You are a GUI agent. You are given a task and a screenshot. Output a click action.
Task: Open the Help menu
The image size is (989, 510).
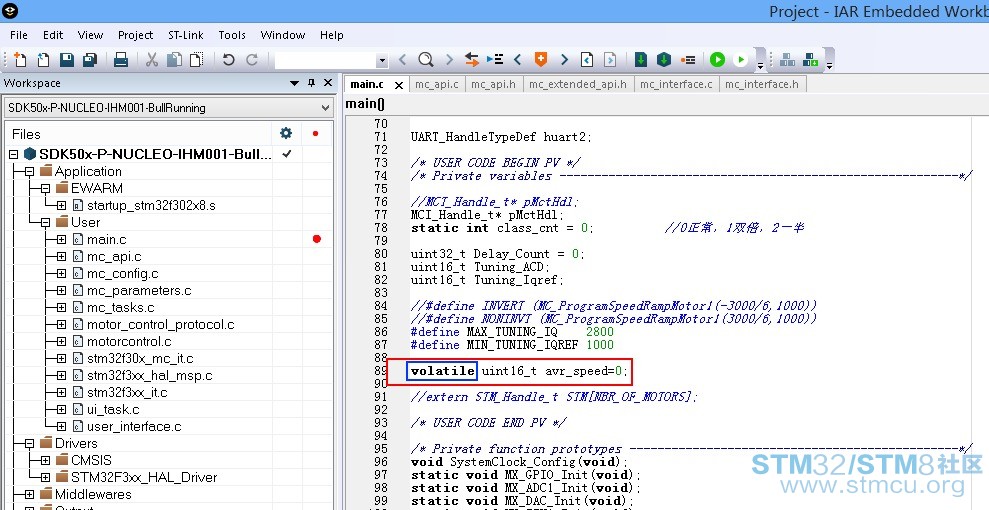[332, 35]
